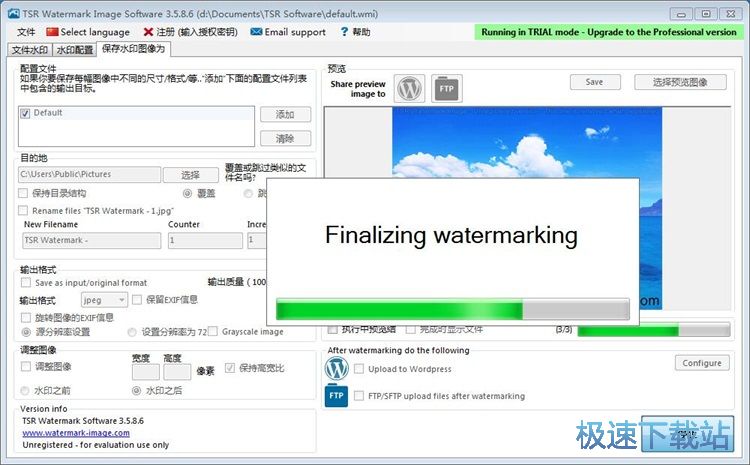
Task: Click the preview Save button
Action: (x=595, y=82)
